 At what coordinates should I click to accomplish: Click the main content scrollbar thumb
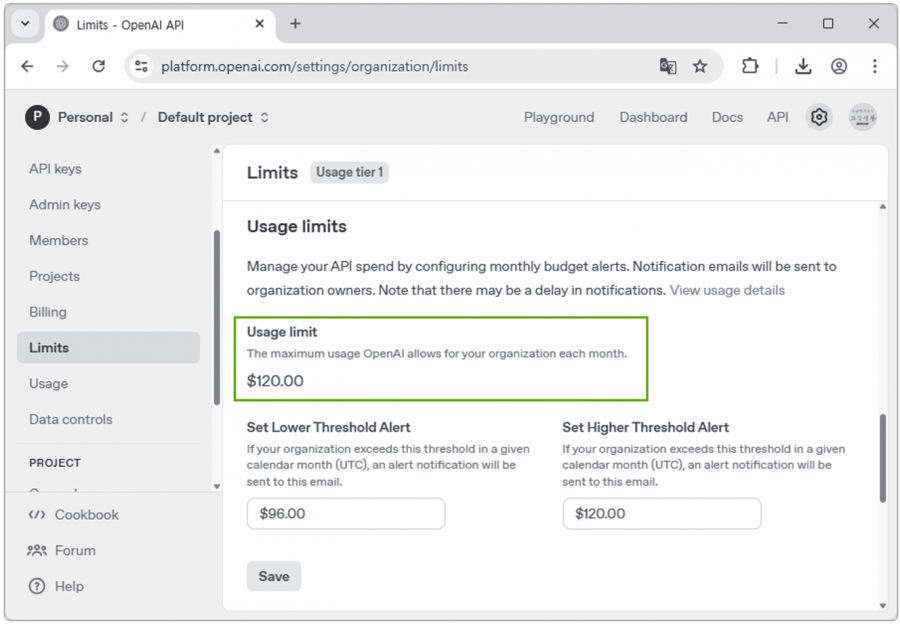pos(883,459)
